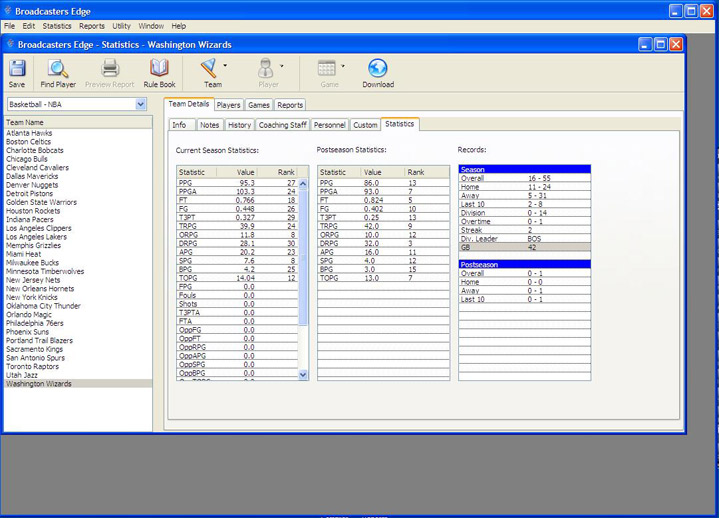Click the Team pennant icon
The image size is (719, 518).
(x=209, y=68)
